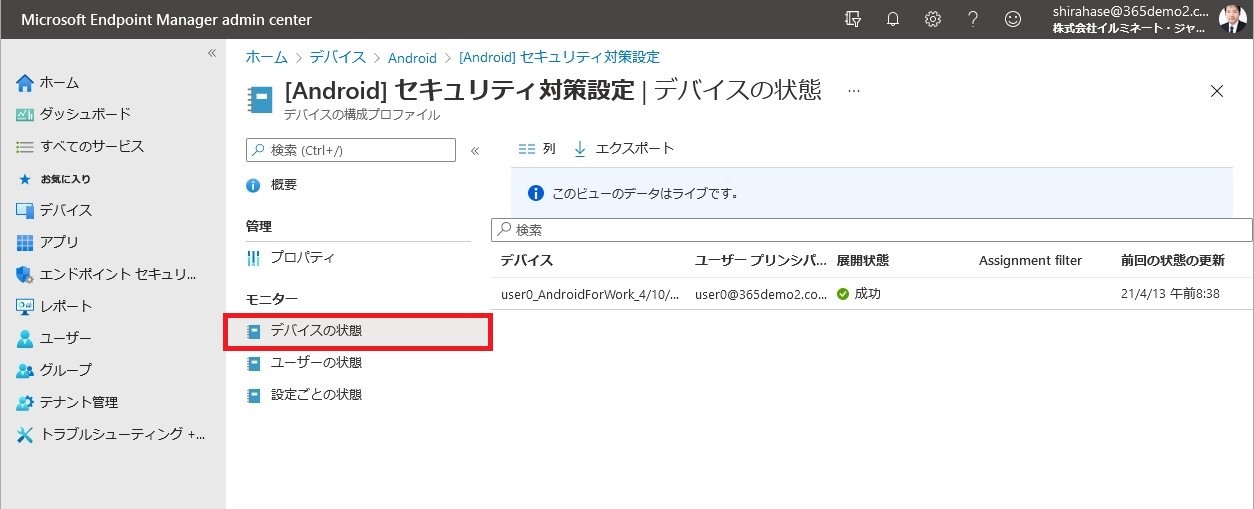
Task: Click the 列 columns button
Action: tap(537, 148)
